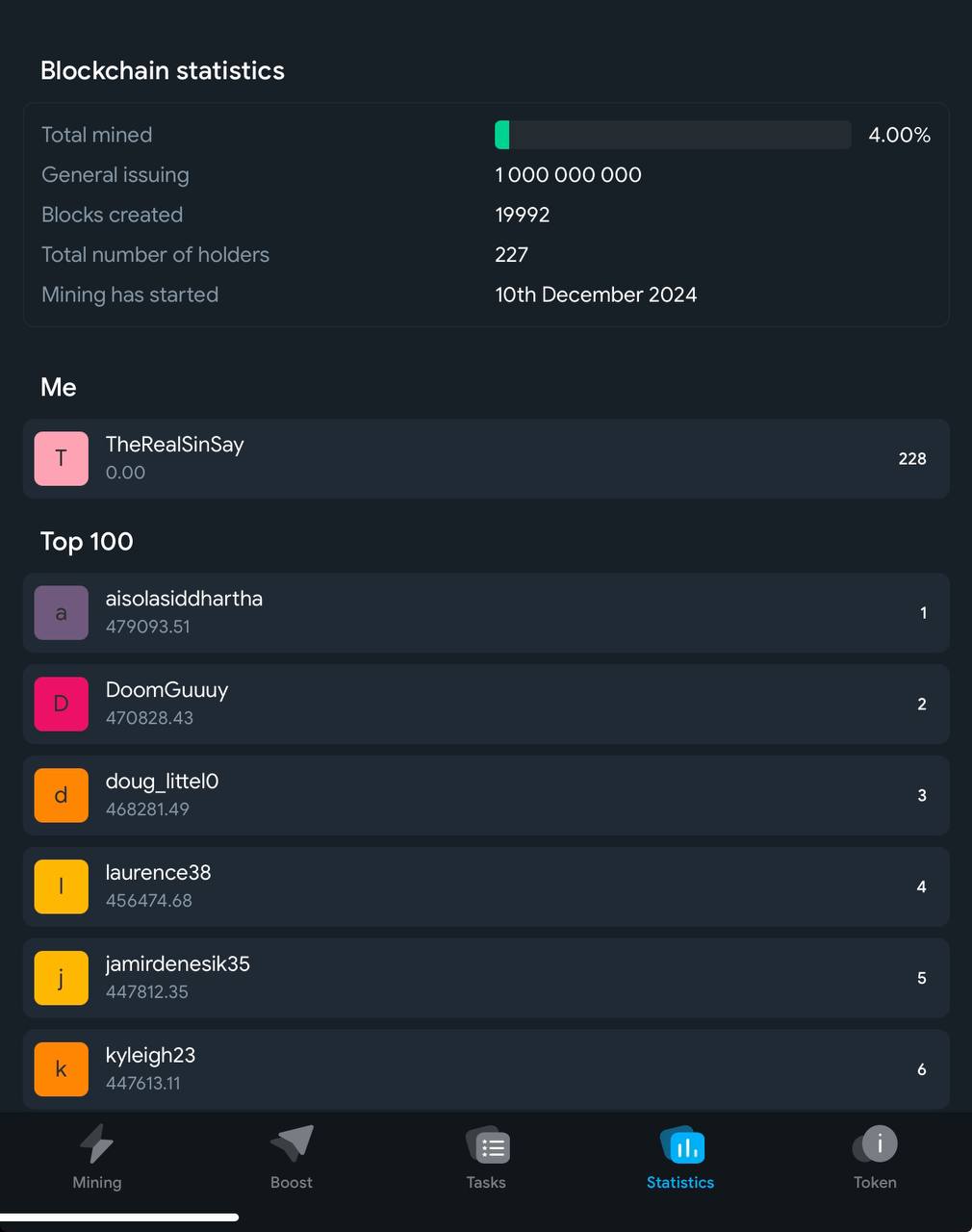Select the Statistics bar chart icon

click(682, 1145)
